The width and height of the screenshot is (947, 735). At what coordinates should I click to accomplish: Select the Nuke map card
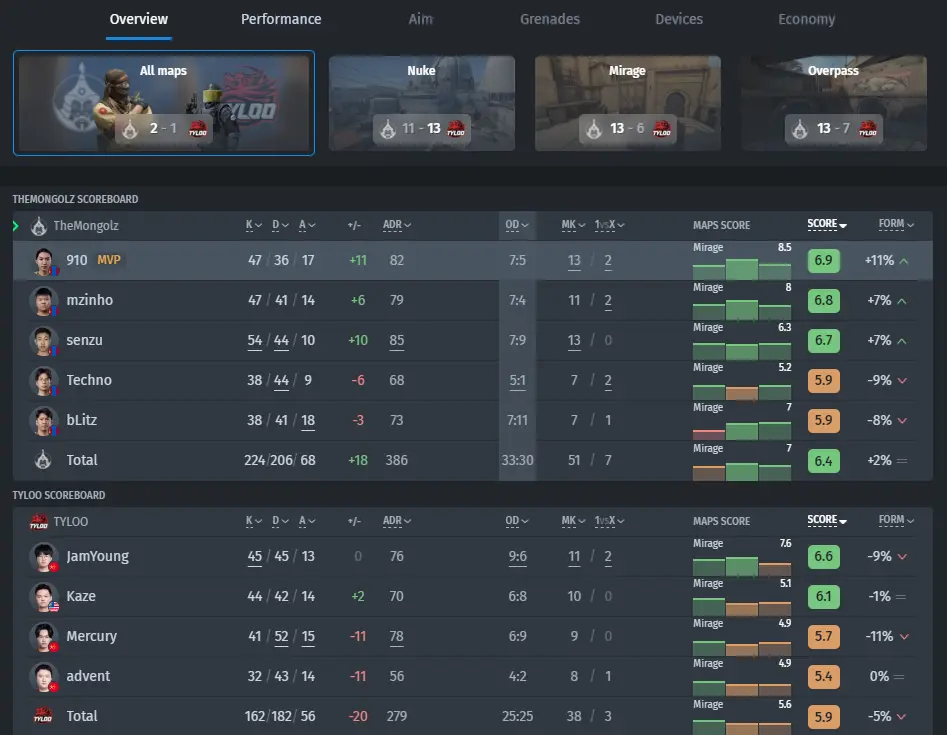tap(422, 103)
